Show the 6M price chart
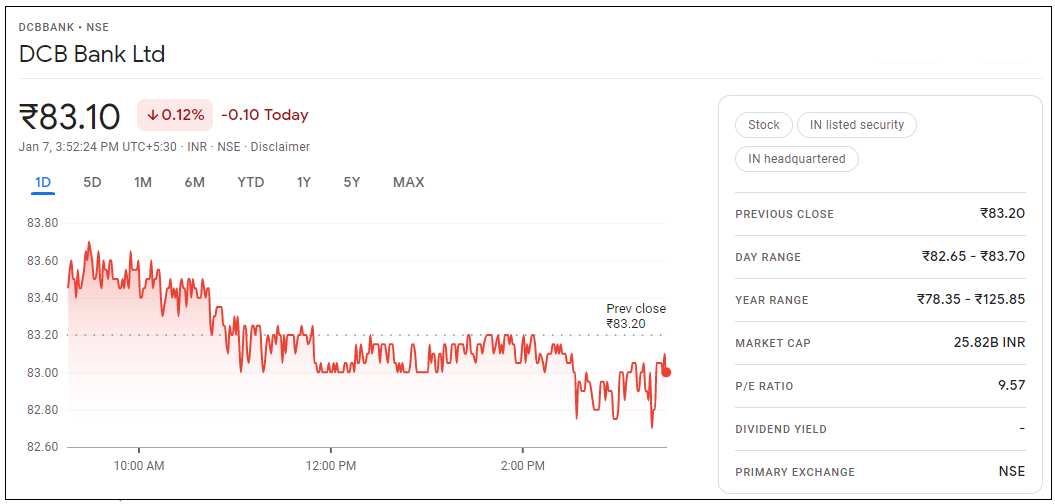The height and width of the screenshot is (504, 1055). pos(194,182)
